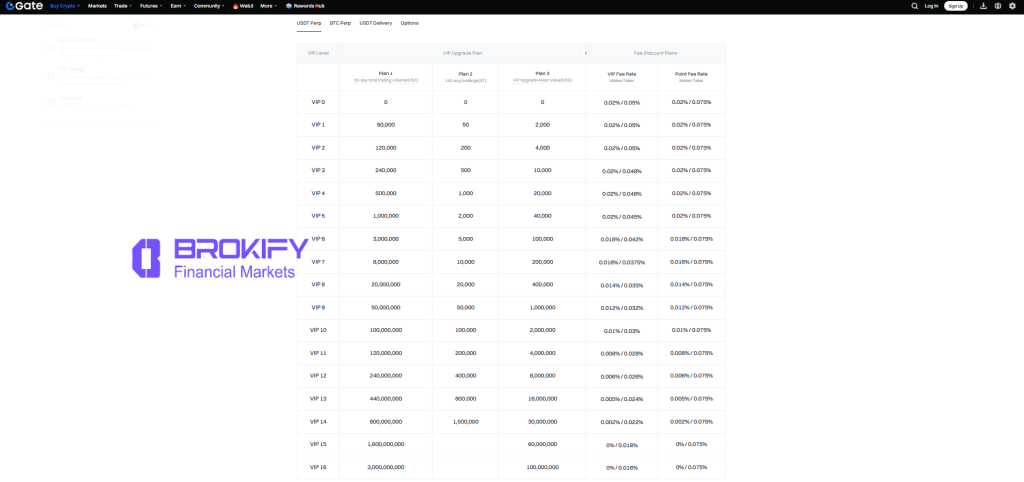Viewport: 1024px width, 482px height.
Task: Switch to the BTC Perp tab
Action: point(340,22)
